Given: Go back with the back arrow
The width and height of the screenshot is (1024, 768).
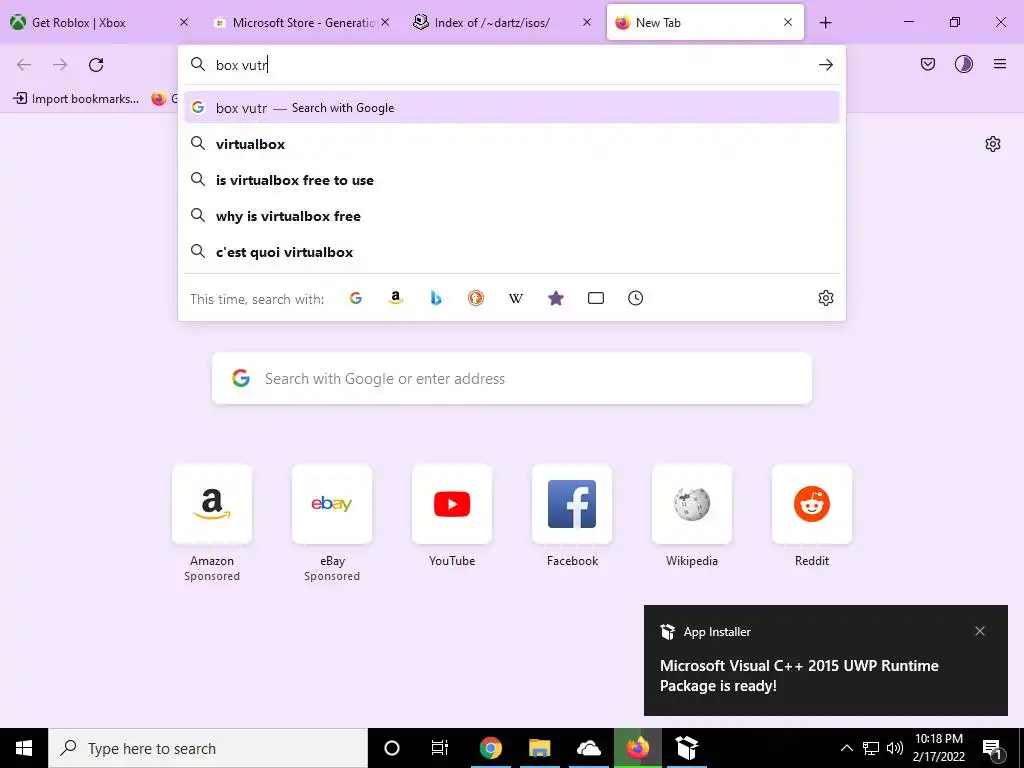Looking at the screenshot, I should [x=24, y=64].
